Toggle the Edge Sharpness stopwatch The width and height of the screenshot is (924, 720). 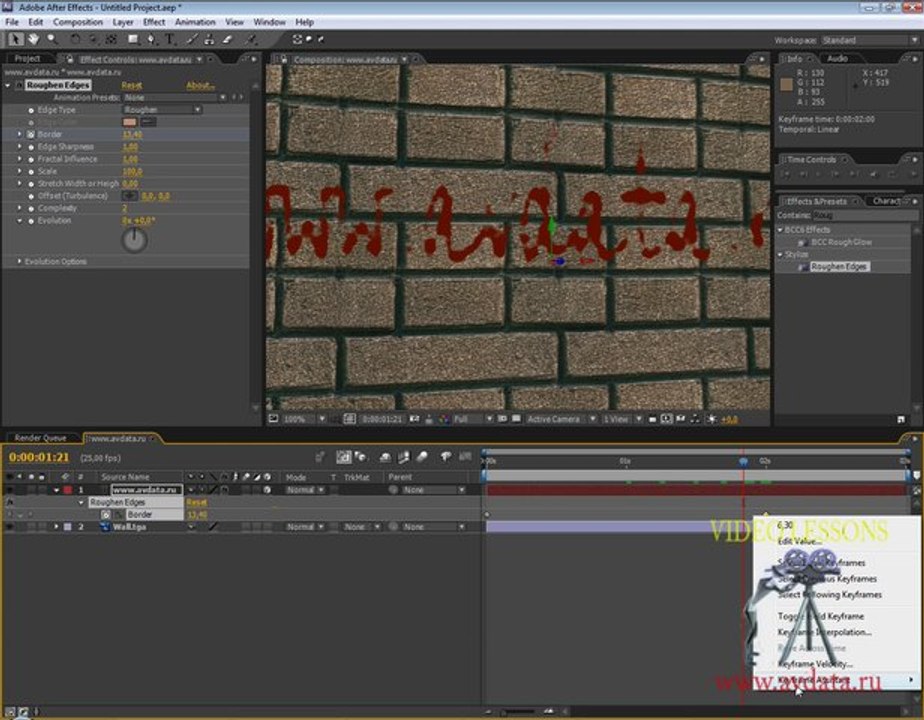click(x=31, y=147)
